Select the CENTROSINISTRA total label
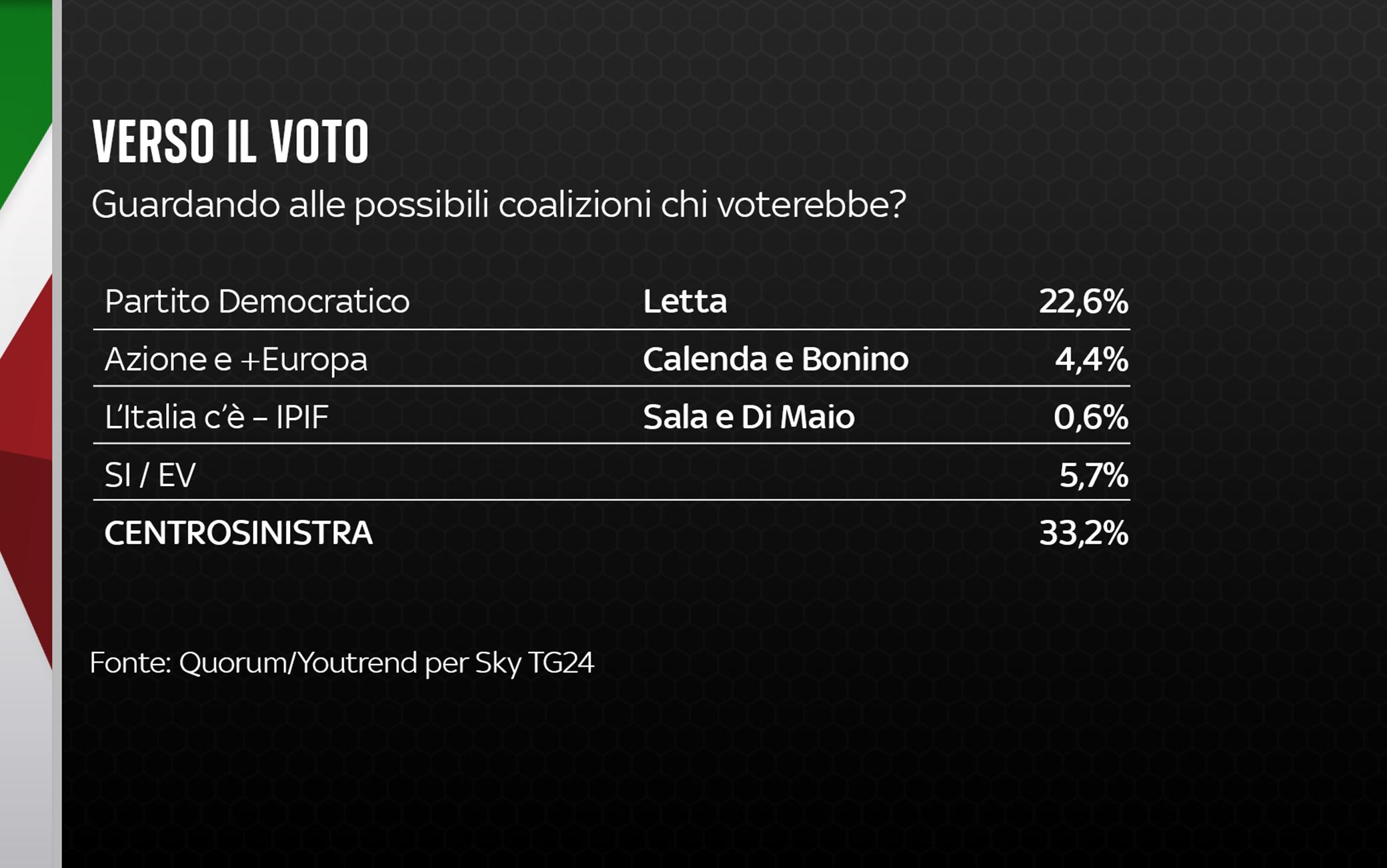1387x868 pixels. pos(238,533)
